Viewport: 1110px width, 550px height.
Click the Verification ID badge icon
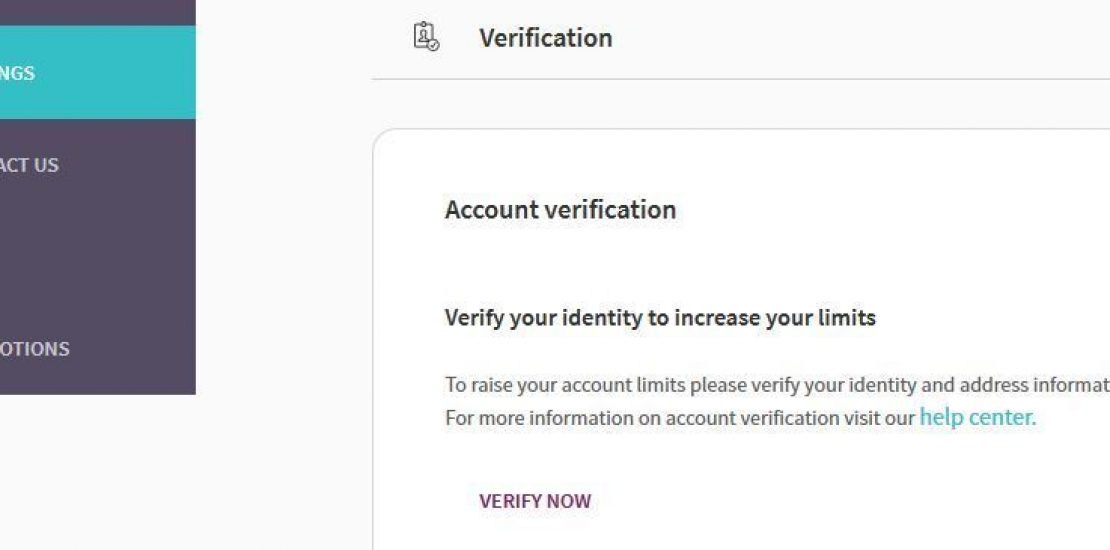tap(426, 37)
